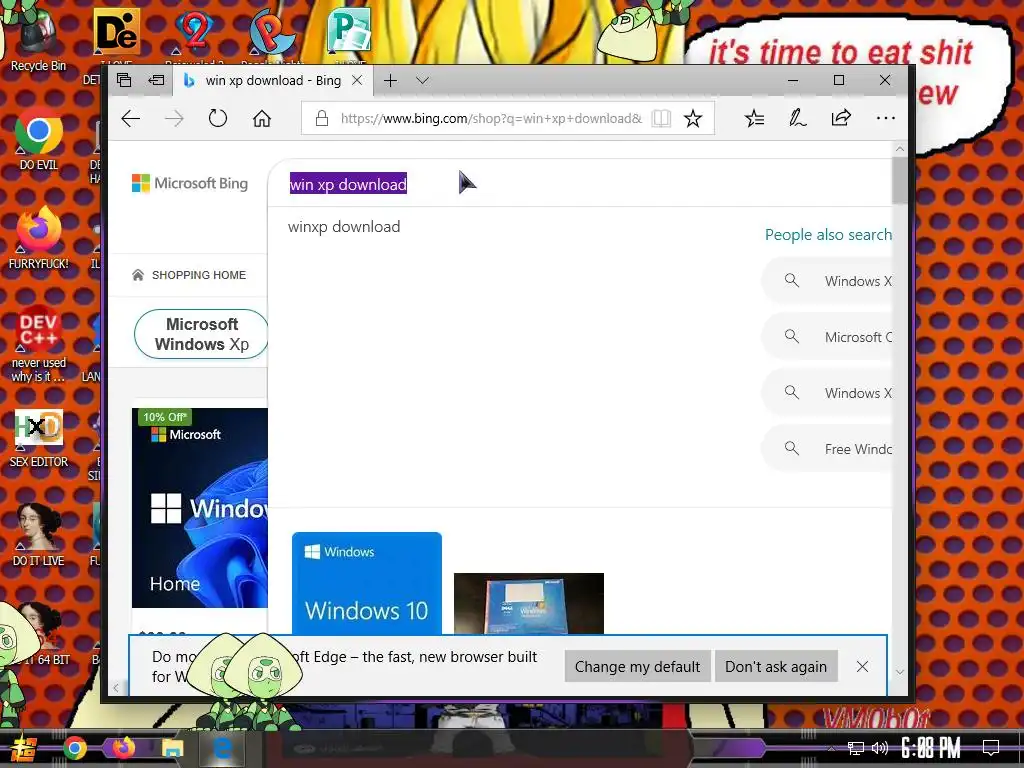Open the Dev C++ desktop shortcut
This screenshot has height=768, width=1024.
(39, 344)
